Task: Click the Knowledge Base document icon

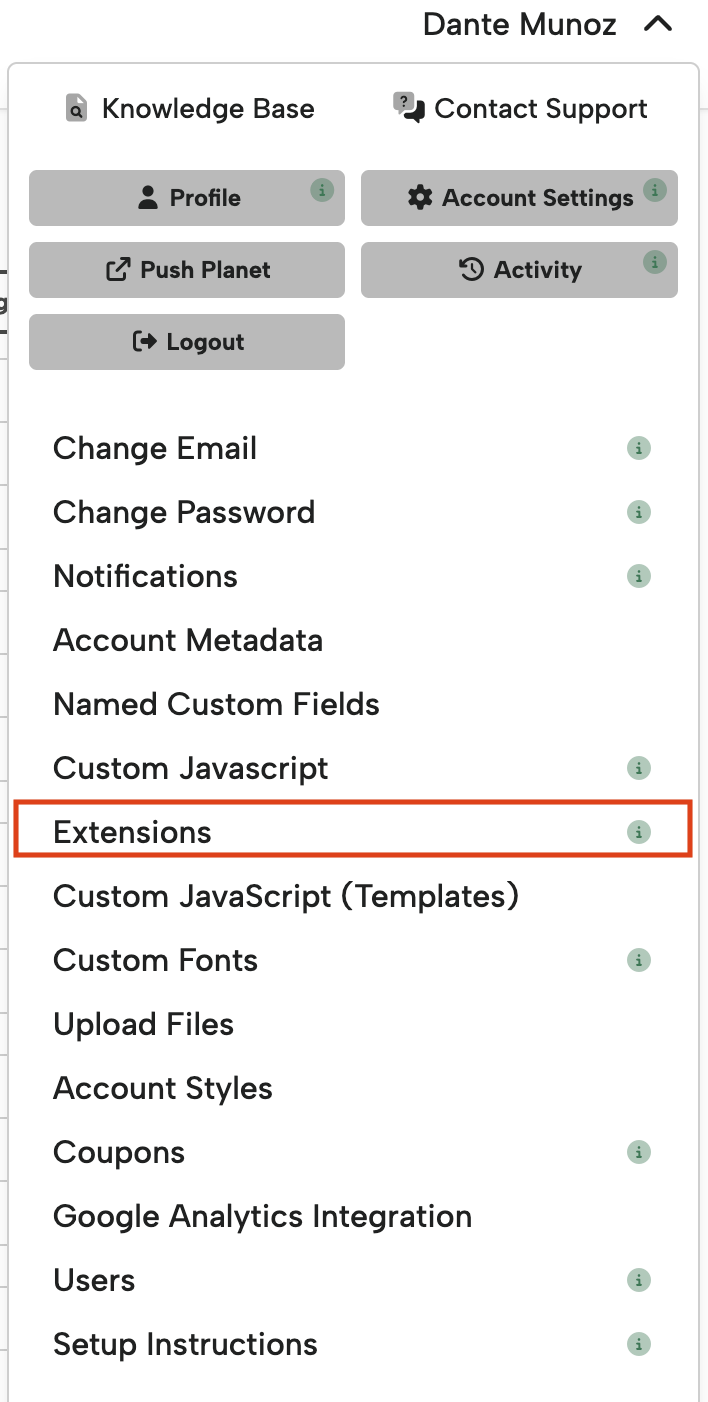Action: pyautogui.click(x=77, y=107)
